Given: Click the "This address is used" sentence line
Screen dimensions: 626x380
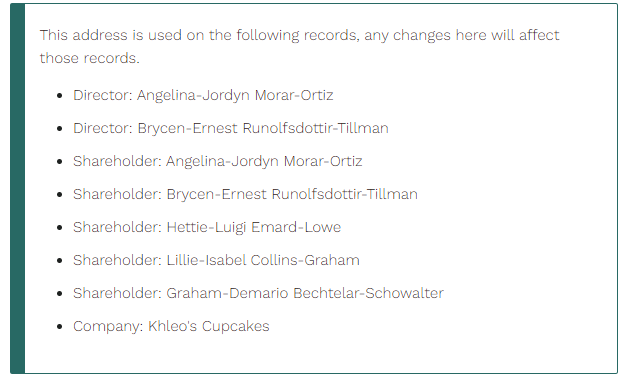Looking at the screenshot, I should tap(299, 36).
